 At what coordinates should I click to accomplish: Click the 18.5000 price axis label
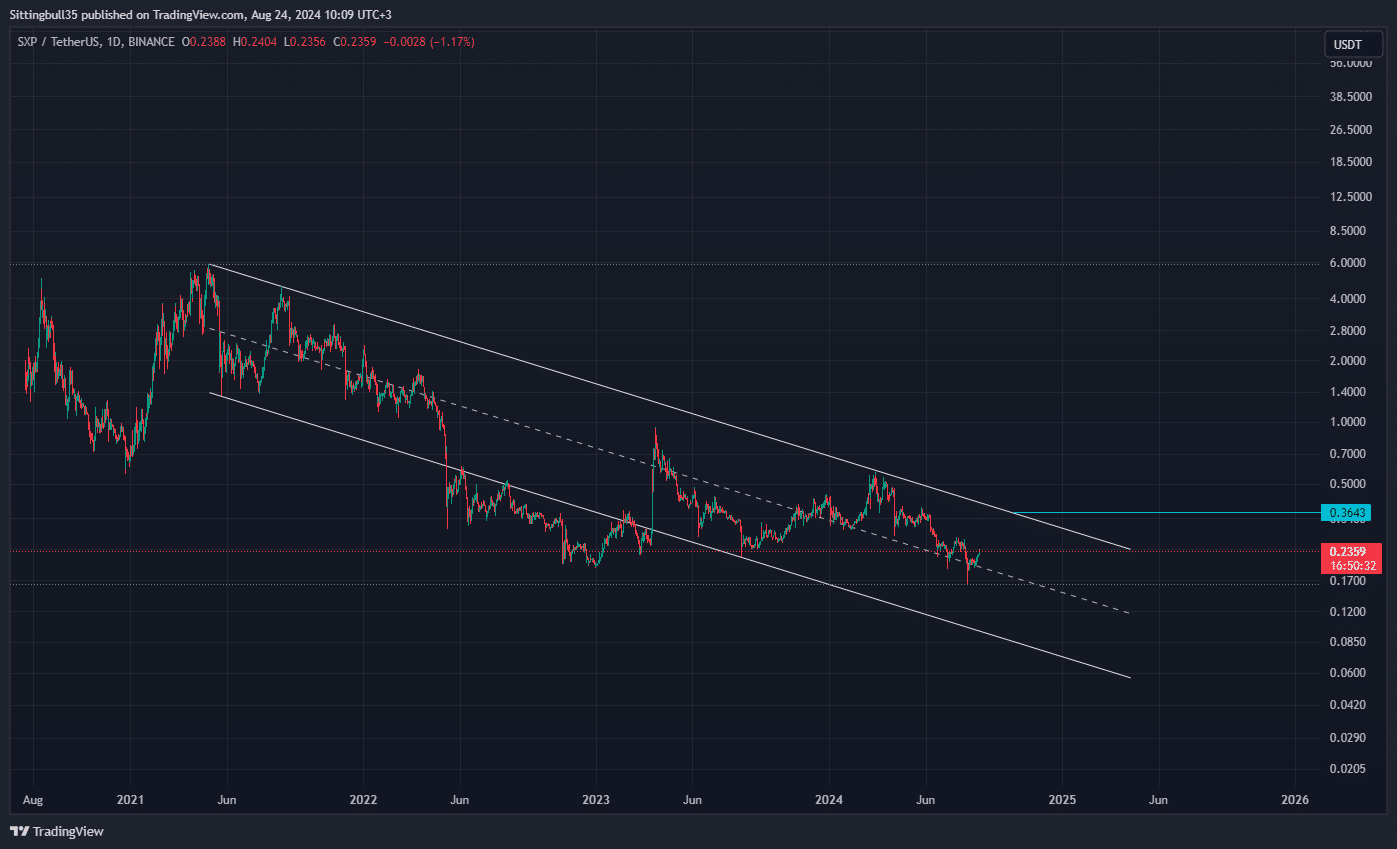[x=1349, y=161]
